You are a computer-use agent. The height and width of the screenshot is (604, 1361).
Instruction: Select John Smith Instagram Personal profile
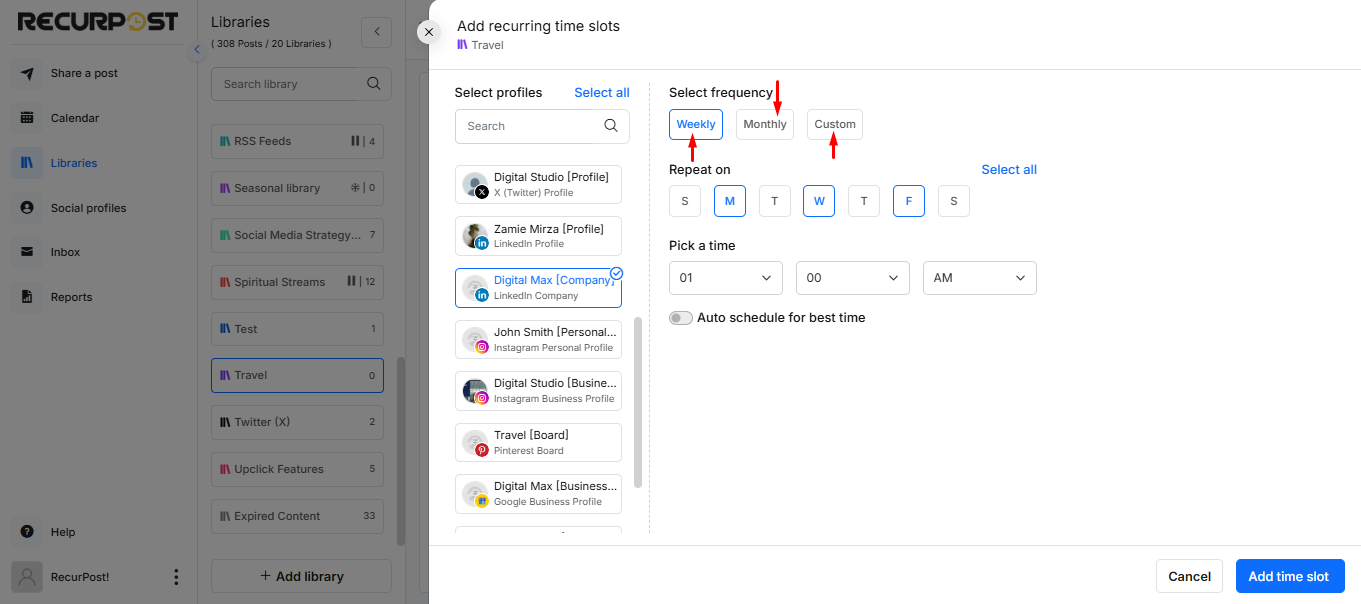(x=538, y=340)
